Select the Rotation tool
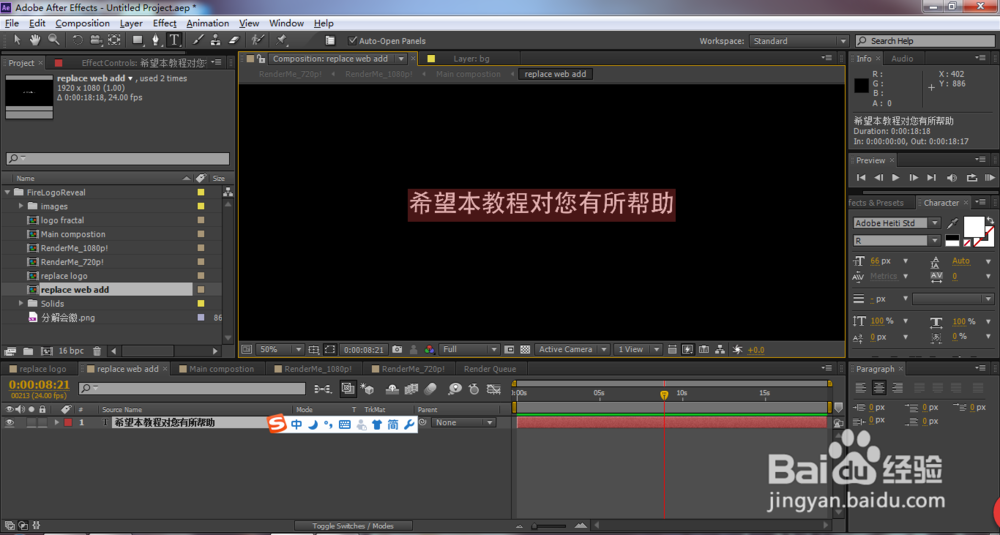Image resolution: width=1000 pixels, height=535 pixels. pyautogui.click(x=77, y=40)
